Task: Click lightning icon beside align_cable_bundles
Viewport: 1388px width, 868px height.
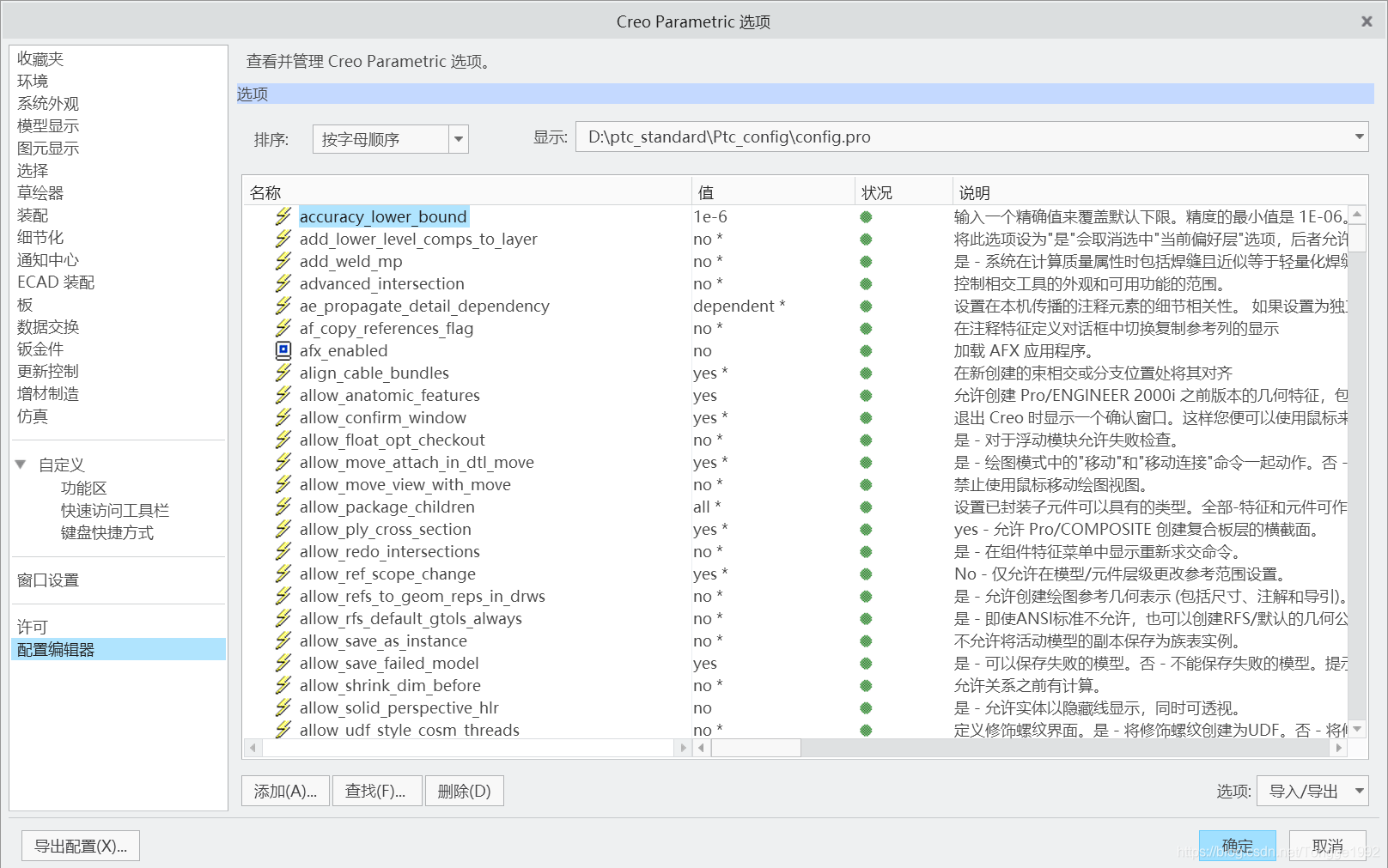Action: pos(283,373)
